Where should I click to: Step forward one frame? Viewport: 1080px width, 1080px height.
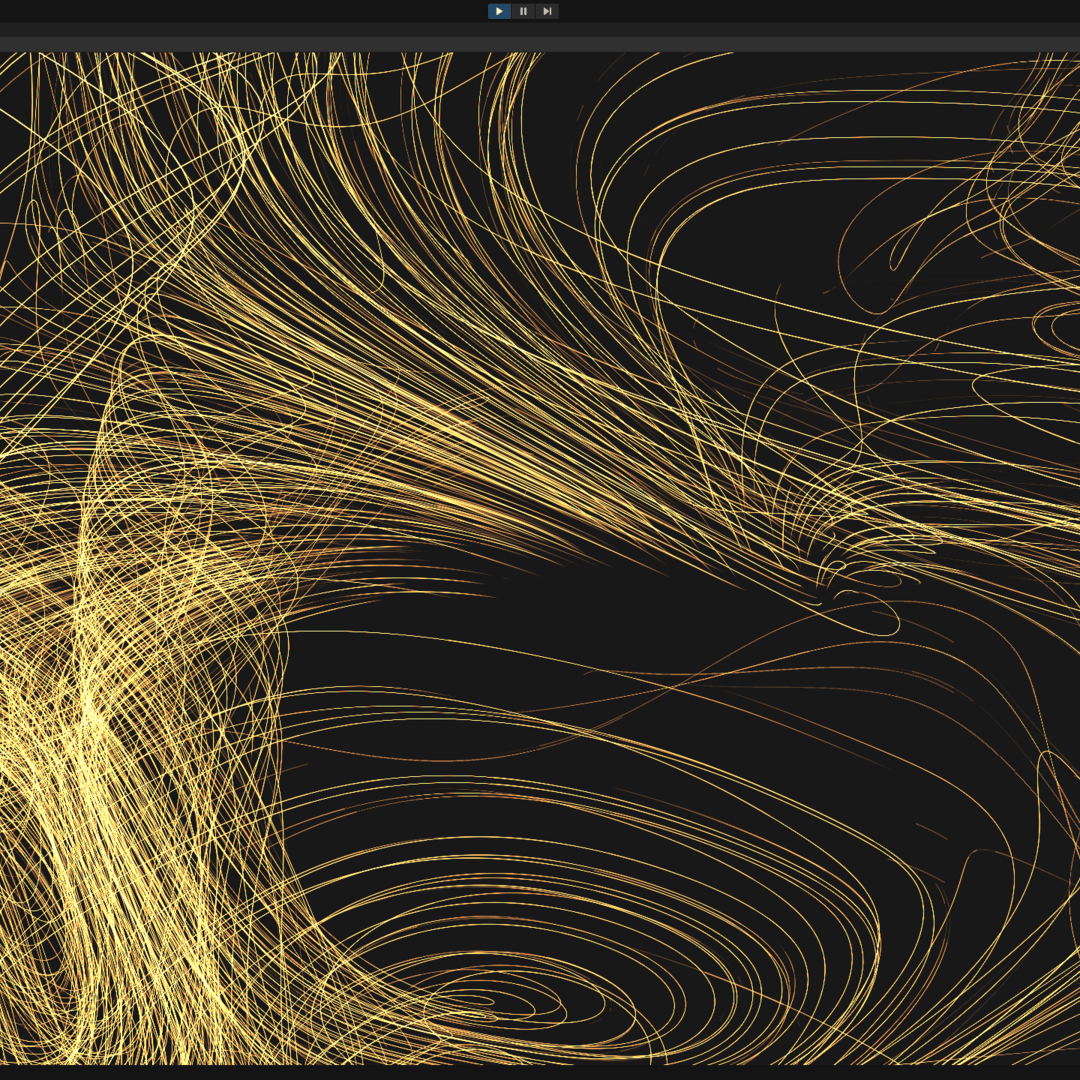pyautogui.click(x=547, y=11)
